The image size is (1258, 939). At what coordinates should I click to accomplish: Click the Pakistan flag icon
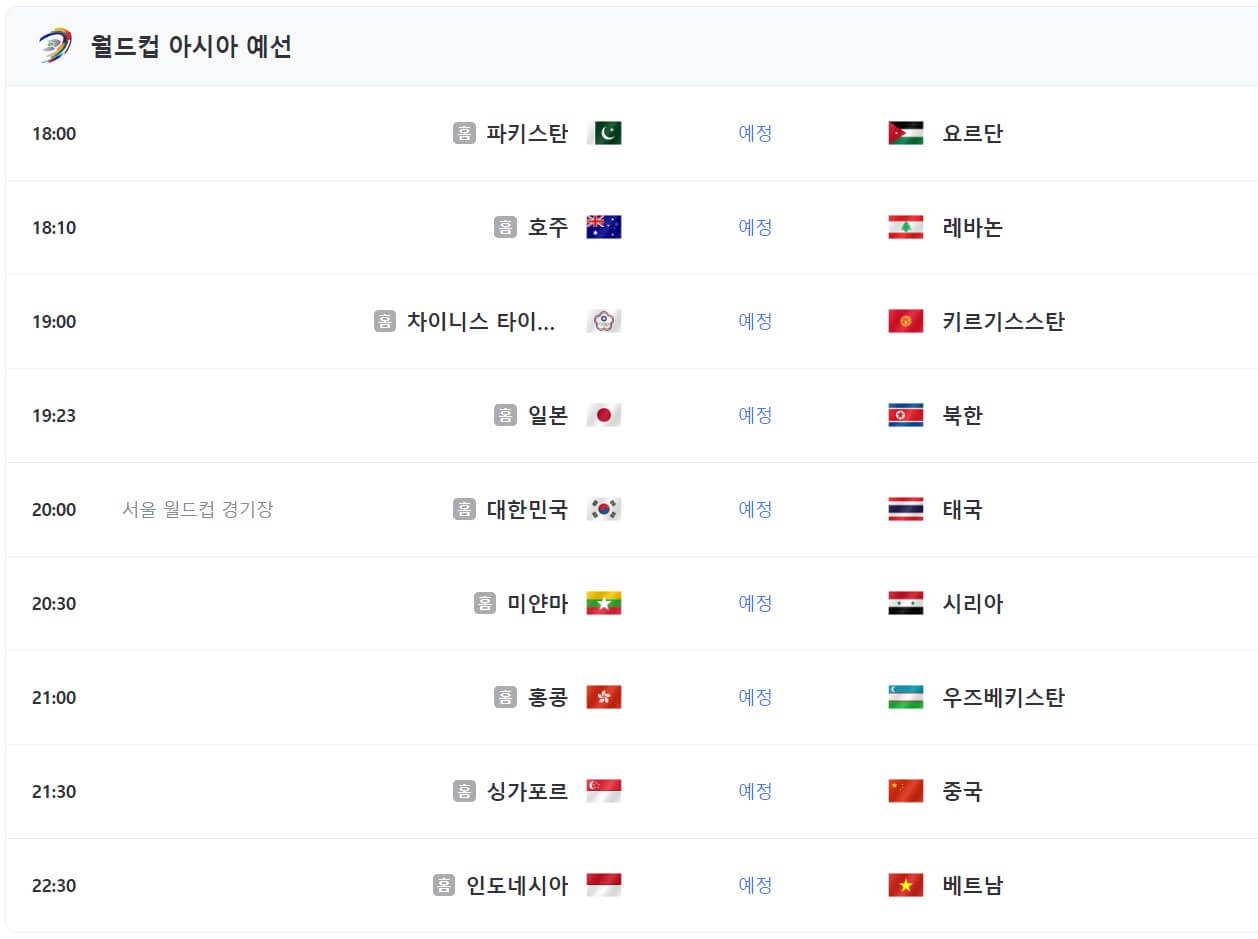605,133
